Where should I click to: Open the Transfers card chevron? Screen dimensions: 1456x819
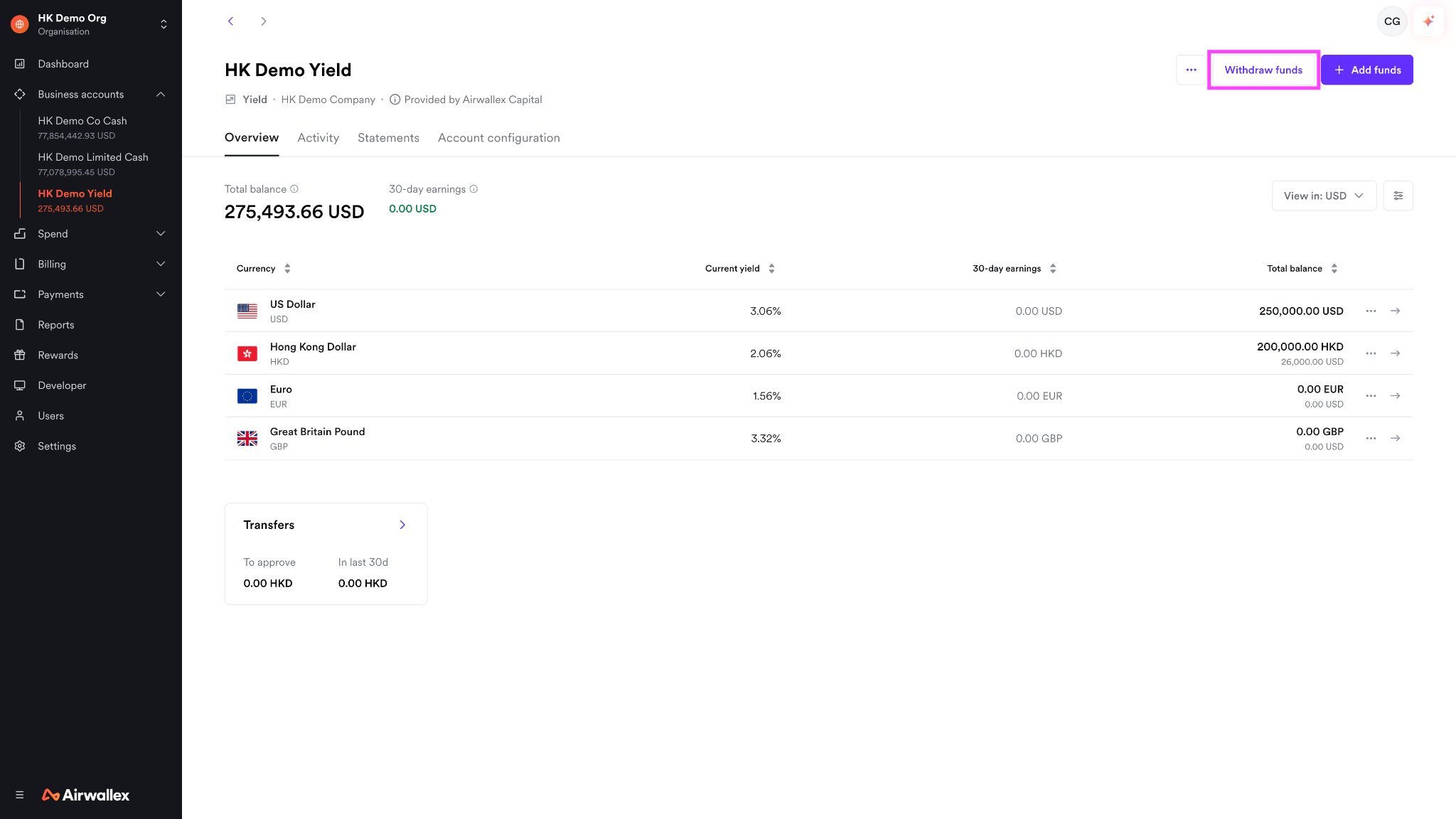402,525
